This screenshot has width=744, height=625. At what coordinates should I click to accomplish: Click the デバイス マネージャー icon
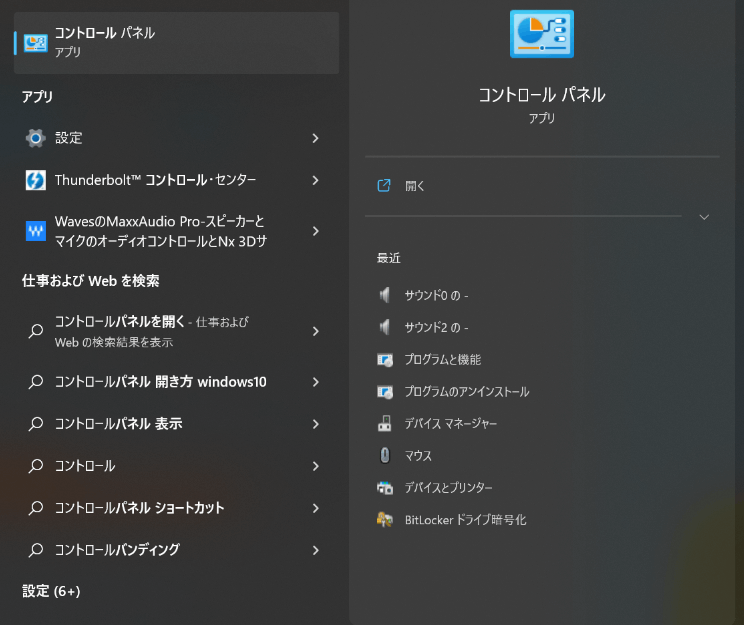tap(385, 423)
